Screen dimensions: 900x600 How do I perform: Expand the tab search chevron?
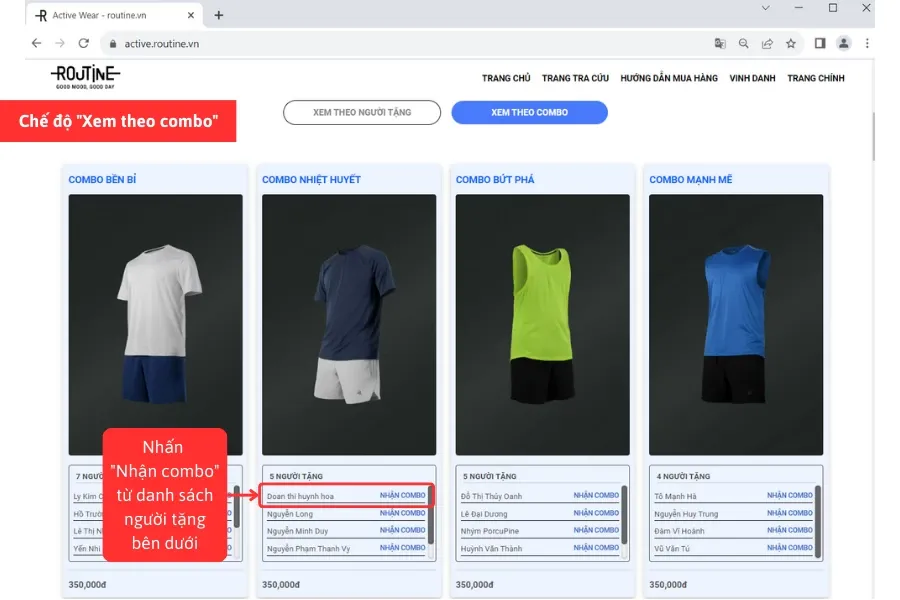(768, 8)
